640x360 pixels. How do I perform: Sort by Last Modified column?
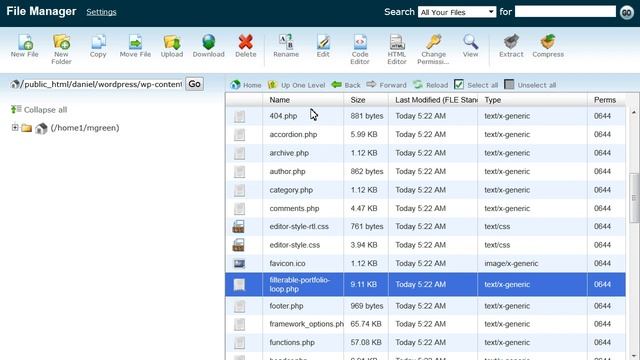coord(436,100)
